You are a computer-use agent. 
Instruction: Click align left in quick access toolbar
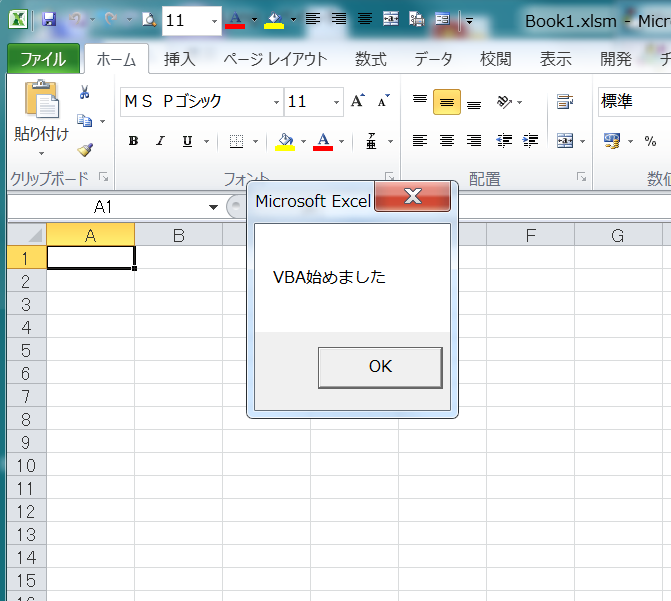pyautogui.click(x=313, y=19)
